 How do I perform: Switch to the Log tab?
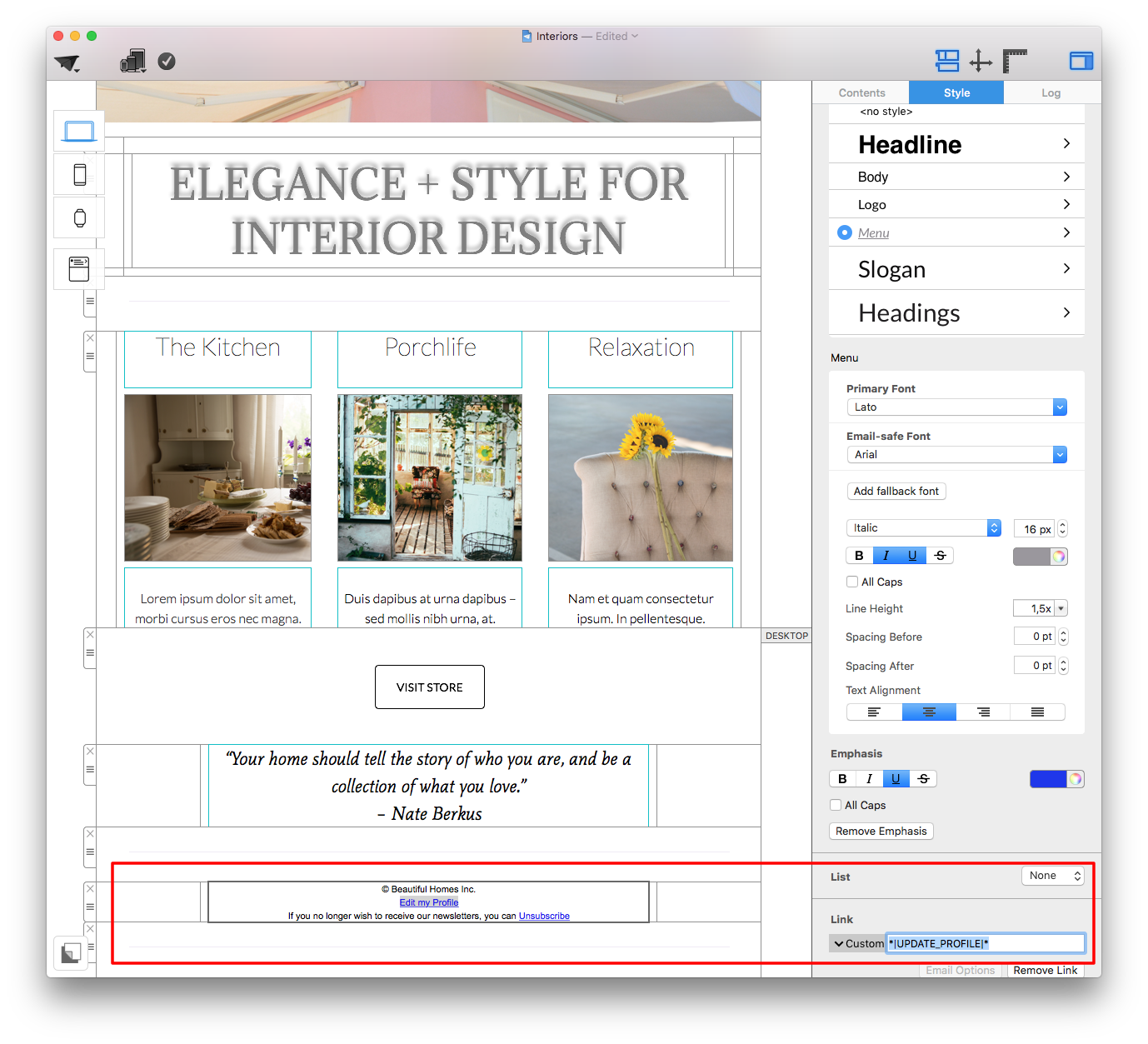point(1051,92)
